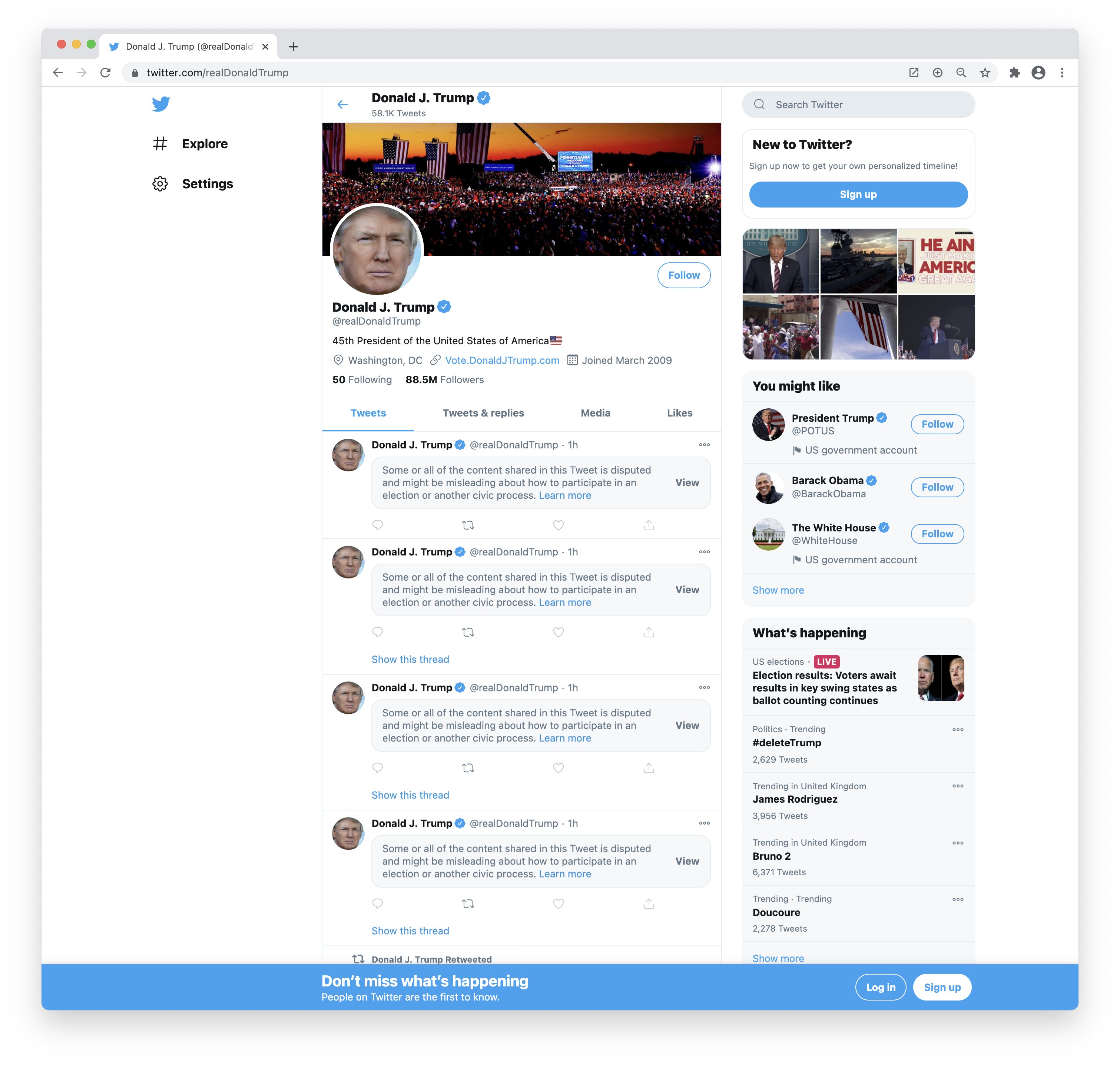1120x1065 pixels.
Task: Click the Search Twitter field
Action: [858, 104]
